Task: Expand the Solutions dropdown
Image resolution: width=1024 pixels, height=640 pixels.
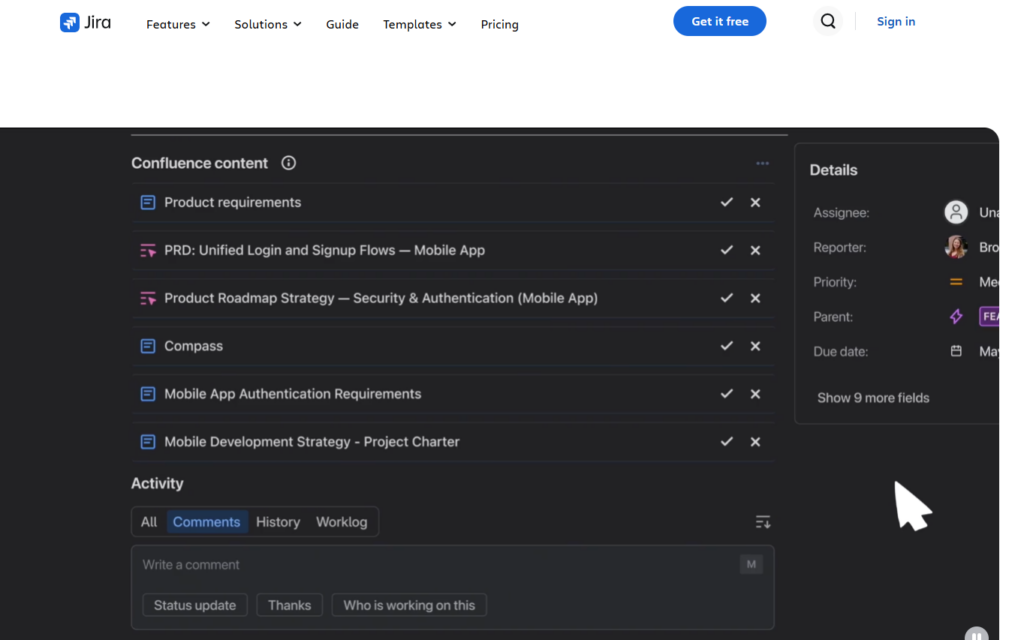Action: (268, 24)
